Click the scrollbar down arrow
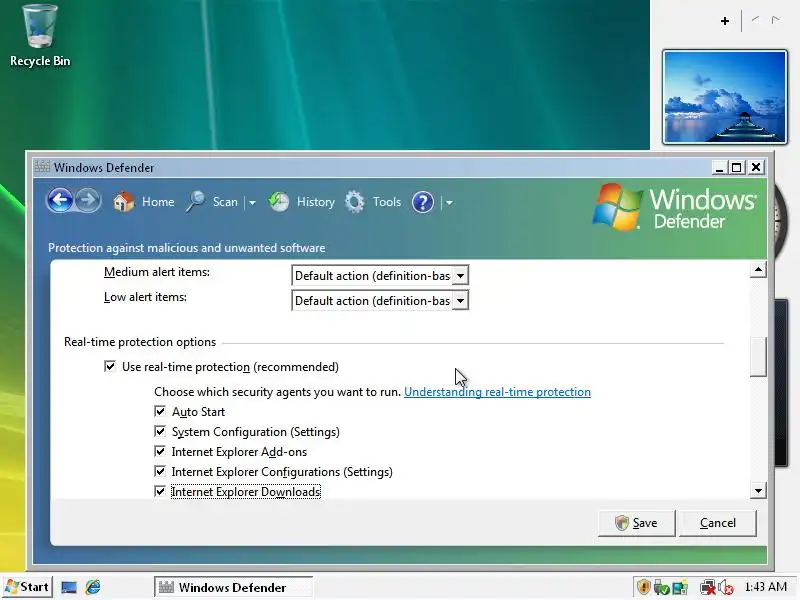The height and width of the screenshot is (600, 800). point(758,491)
